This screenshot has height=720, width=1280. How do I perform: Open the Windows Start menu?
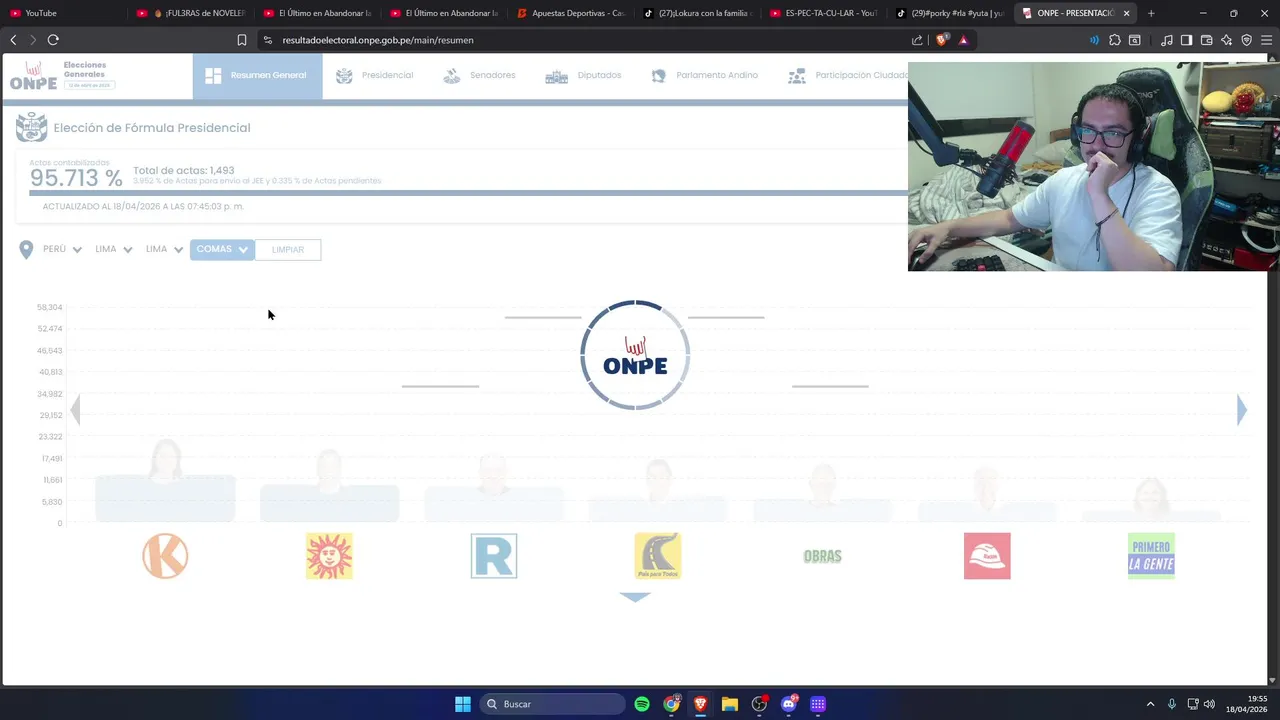(463, 704)
